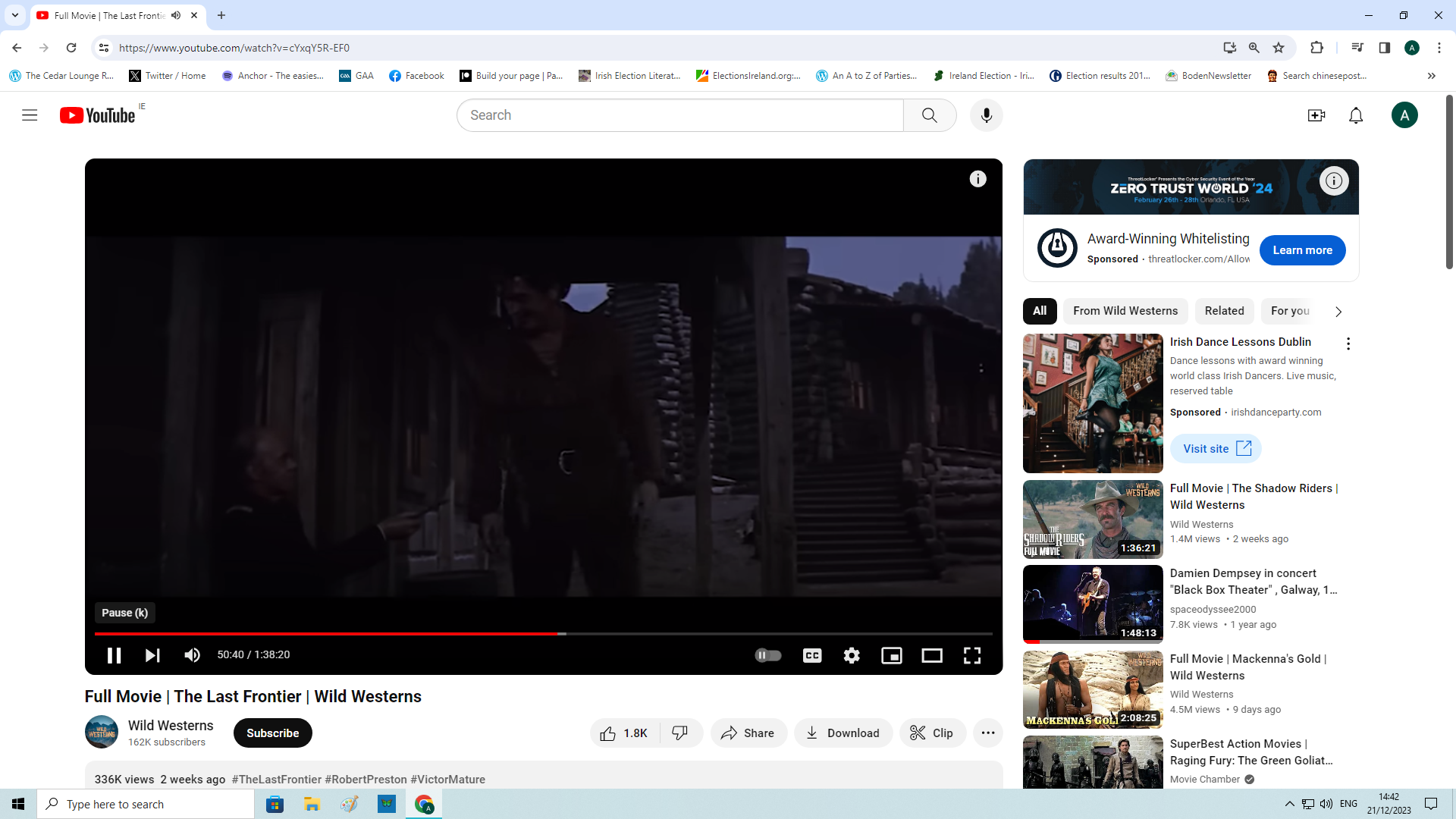Open The Shadow Riders video thumbnail
The height and width of the screenshot is (819, 1456).
pos(1093,519)
